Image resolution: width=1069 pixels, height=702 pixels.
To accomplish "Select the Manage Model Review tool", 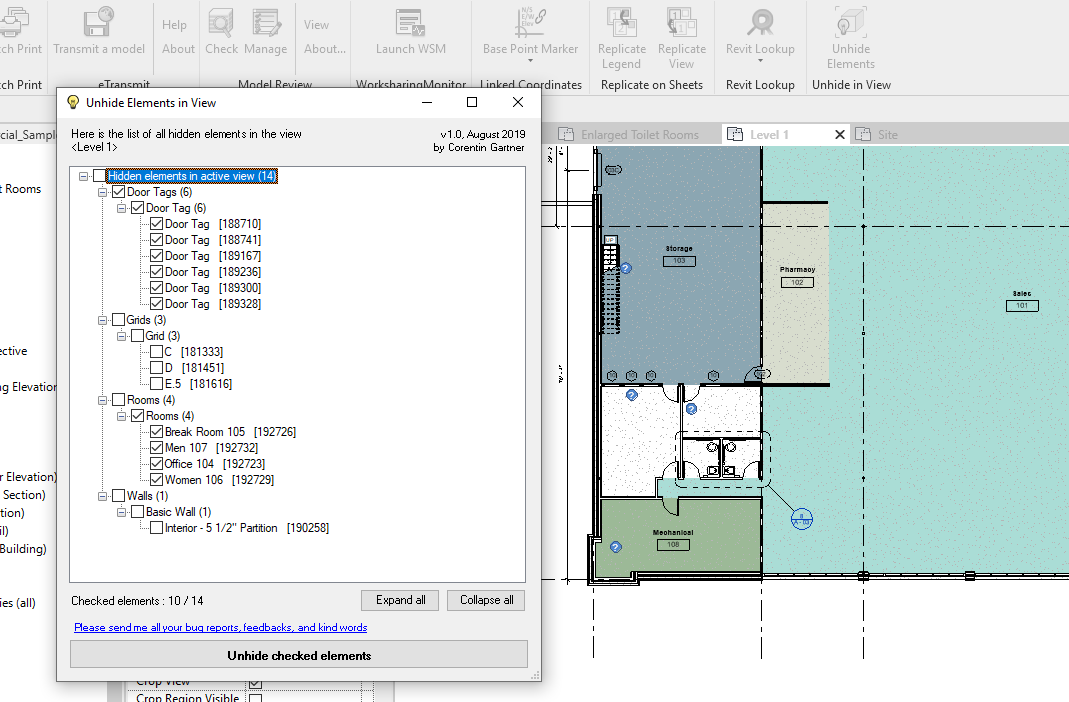I will click(265, 30).
